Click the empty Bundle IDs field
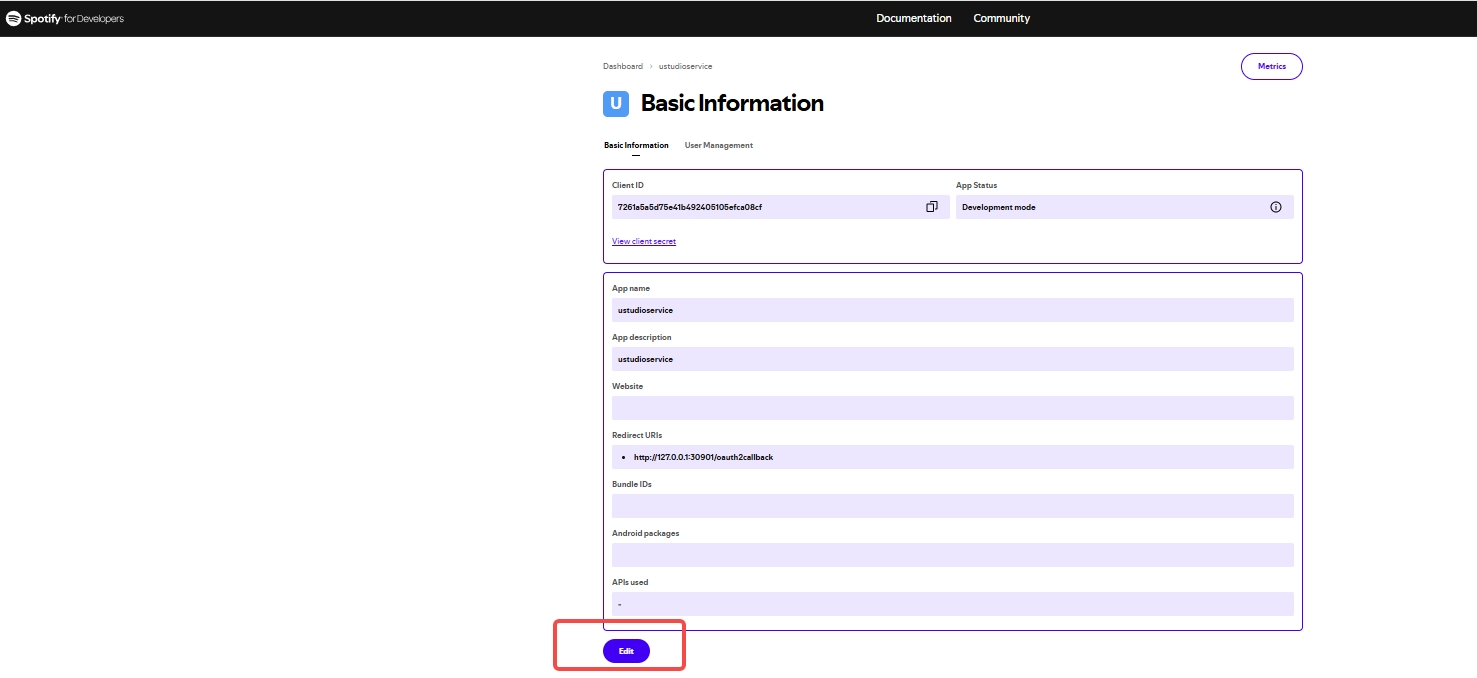 (952, 506)
